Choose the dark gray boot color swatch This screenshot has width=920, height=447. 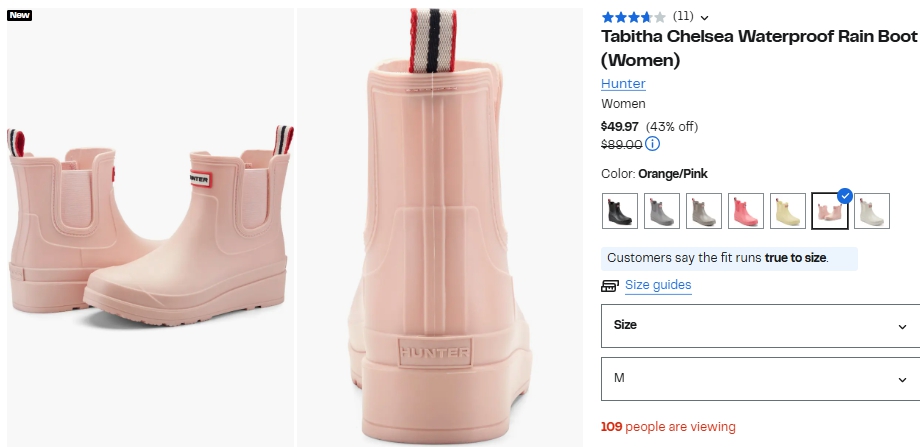(x=662, y=211)
